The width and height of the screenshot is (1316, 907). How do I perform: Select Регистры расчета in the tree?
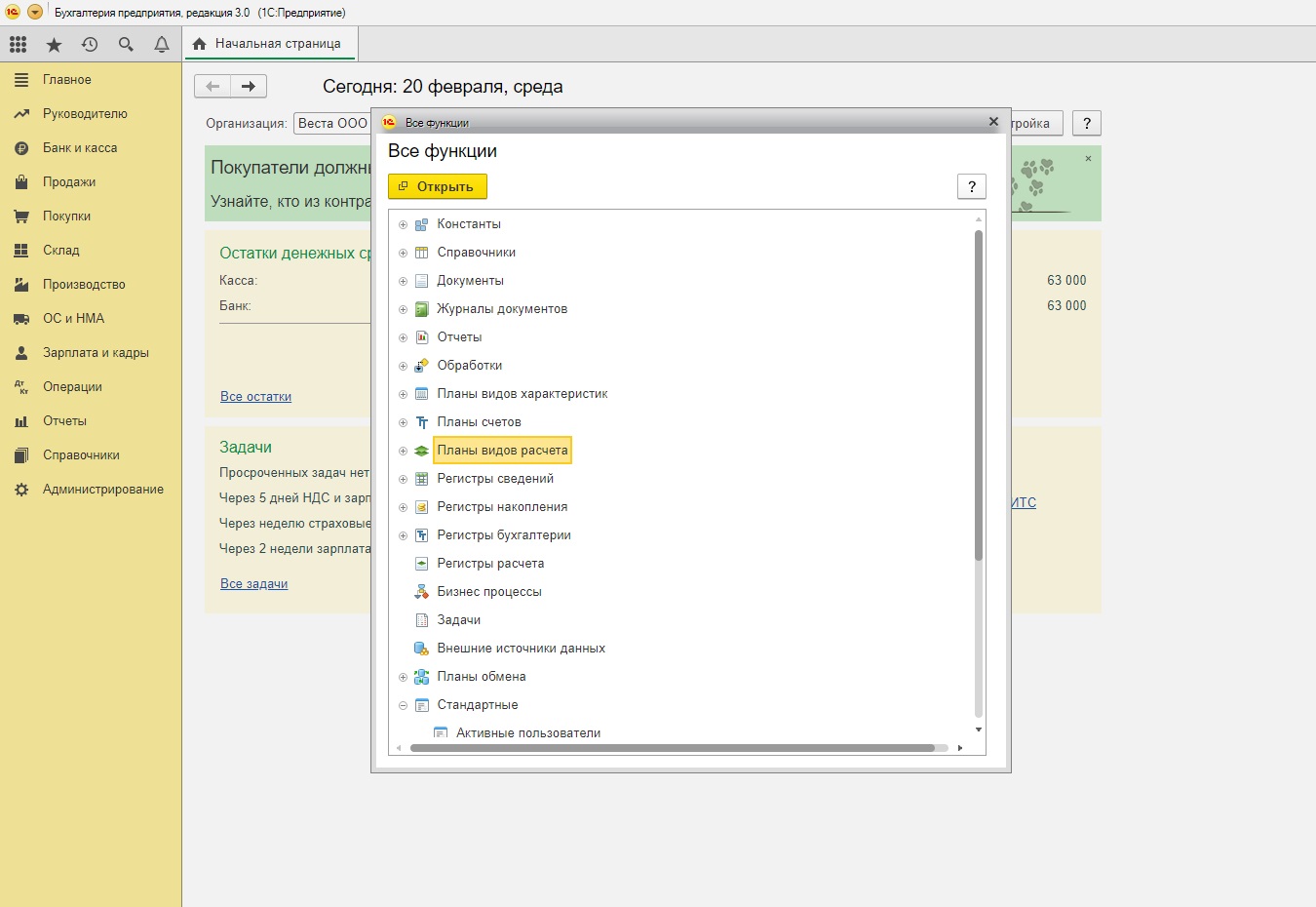click(490, 564)
